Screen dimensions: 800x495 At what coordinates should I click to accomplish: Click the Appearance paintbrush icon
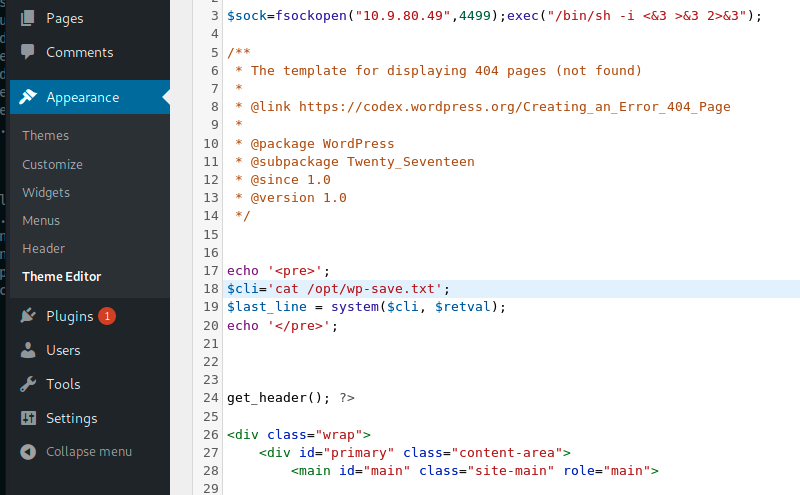[x=28, y=96]
